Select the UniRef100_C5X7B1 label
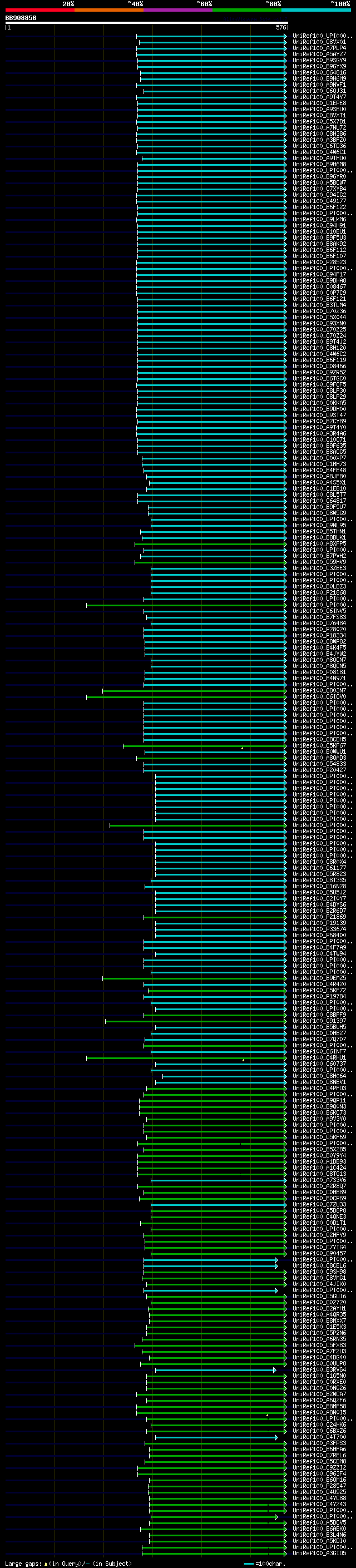 coord(319,122)
